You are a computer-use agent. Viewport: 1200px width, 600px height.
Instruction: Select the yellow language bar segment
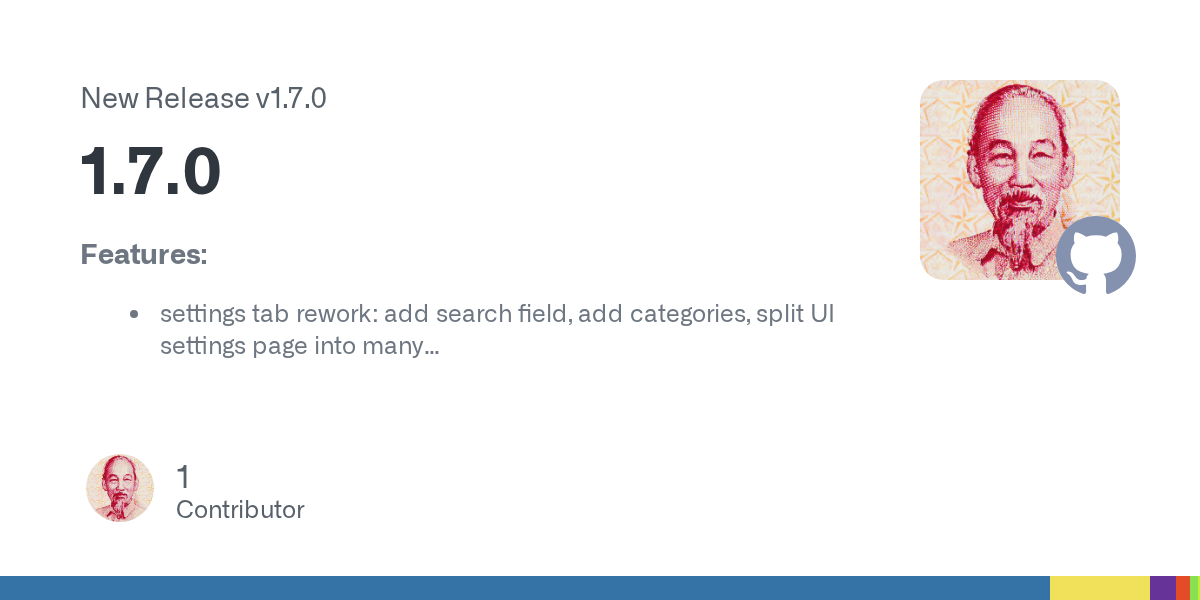[1099, 588]
